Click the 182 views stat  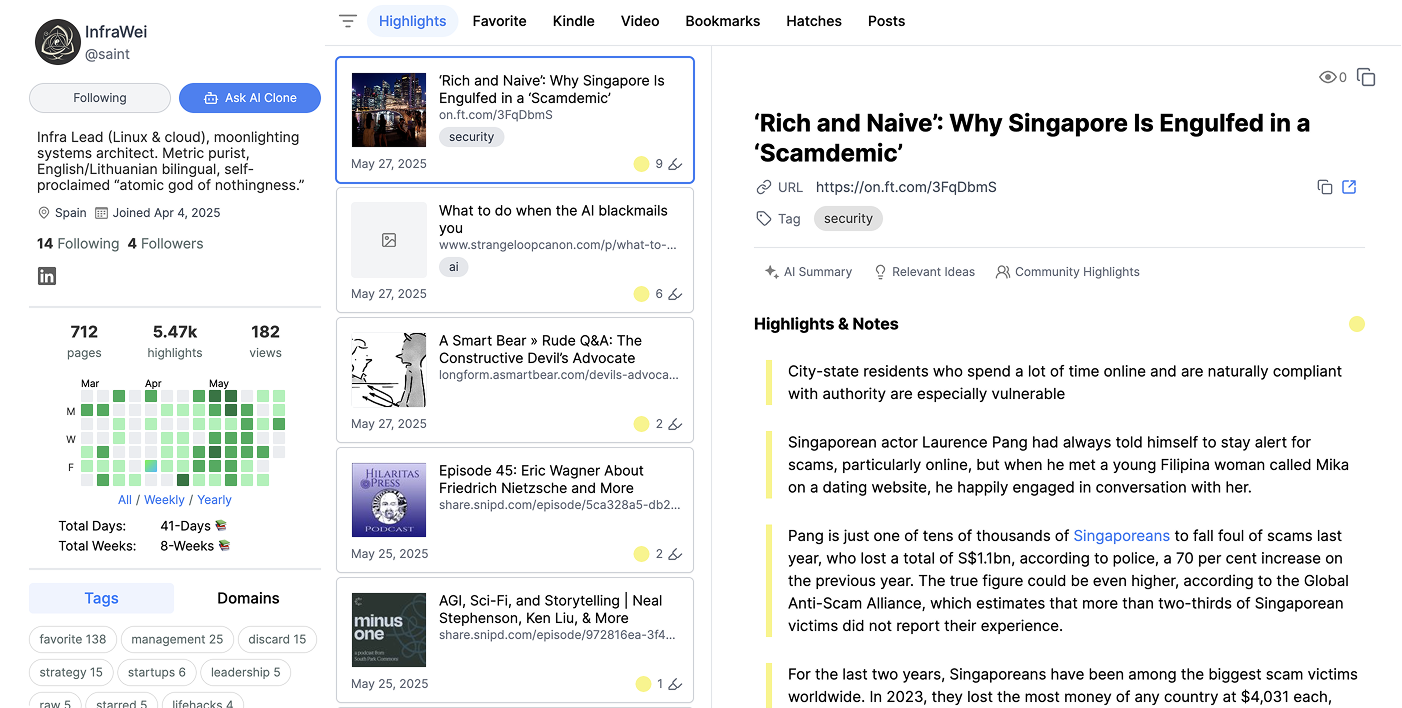[266, 341]
